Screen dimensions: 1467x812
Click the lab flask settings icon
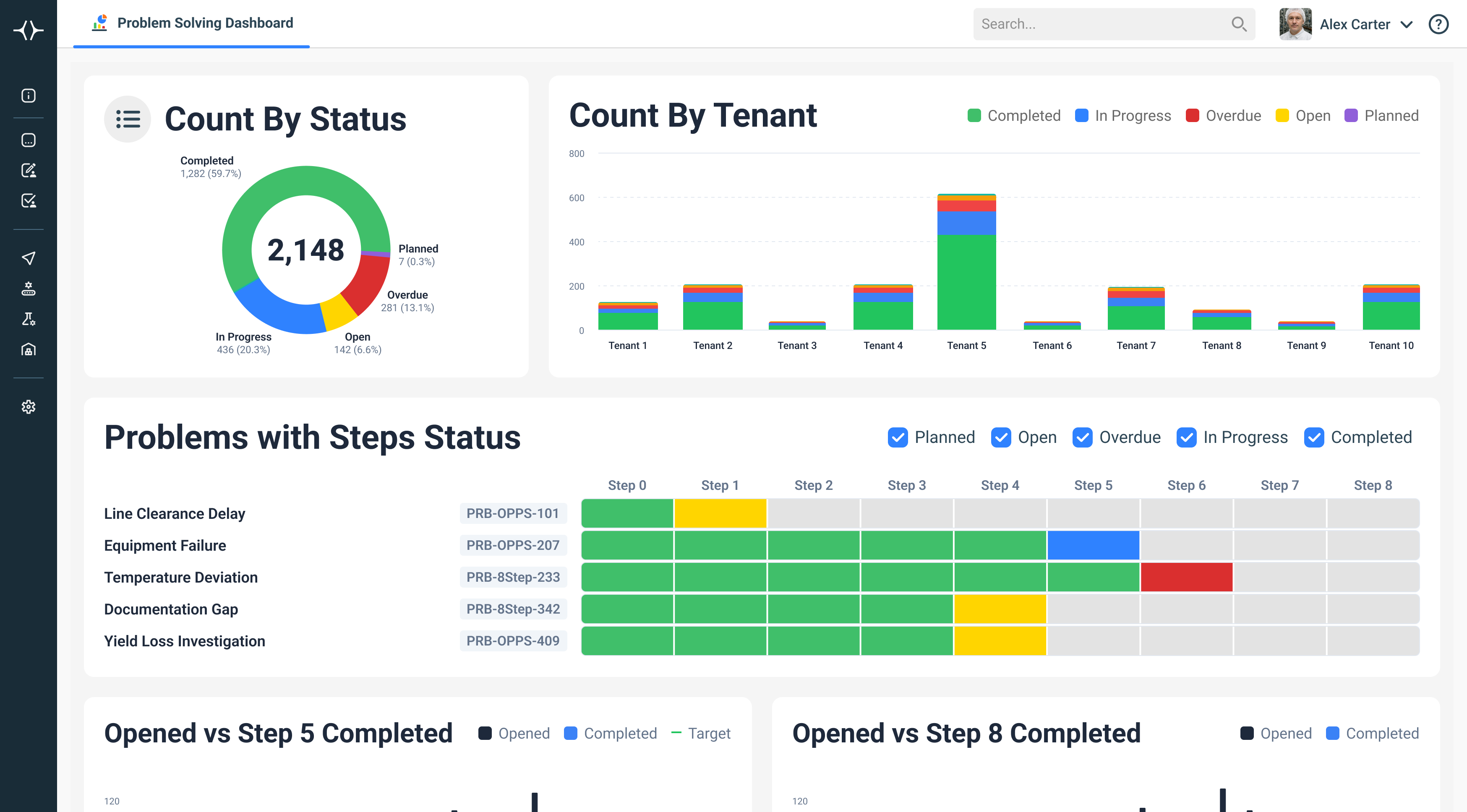(x=29, y=319)
